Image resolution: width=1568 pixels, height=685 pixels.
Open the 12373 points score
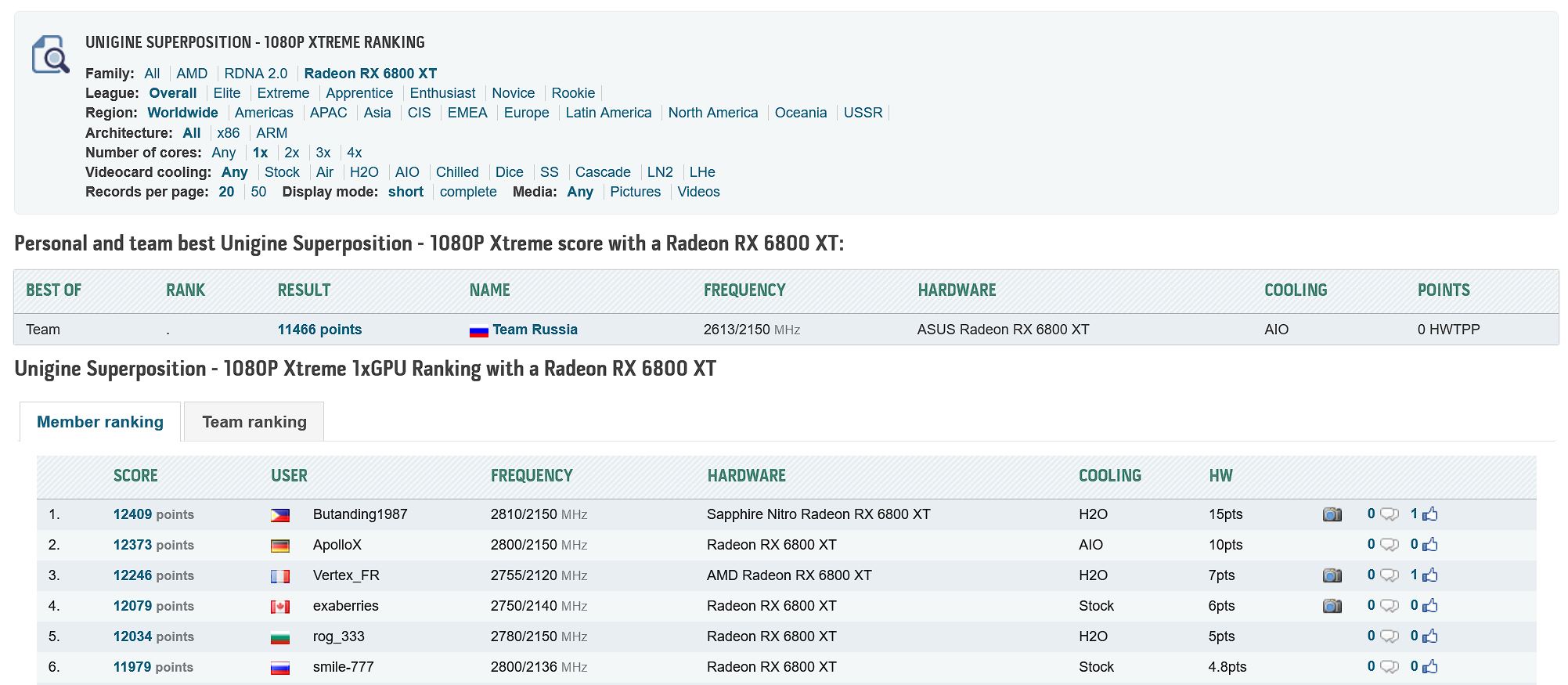(153, 545)
